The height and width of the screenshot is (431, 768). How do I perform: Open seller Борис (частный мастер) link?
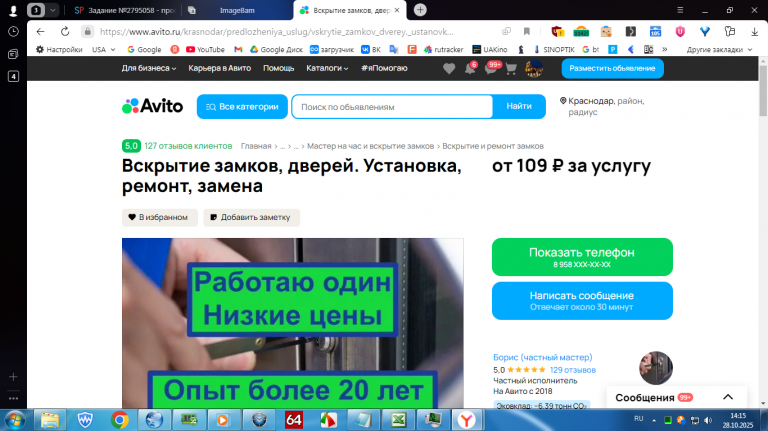[543, 357]
